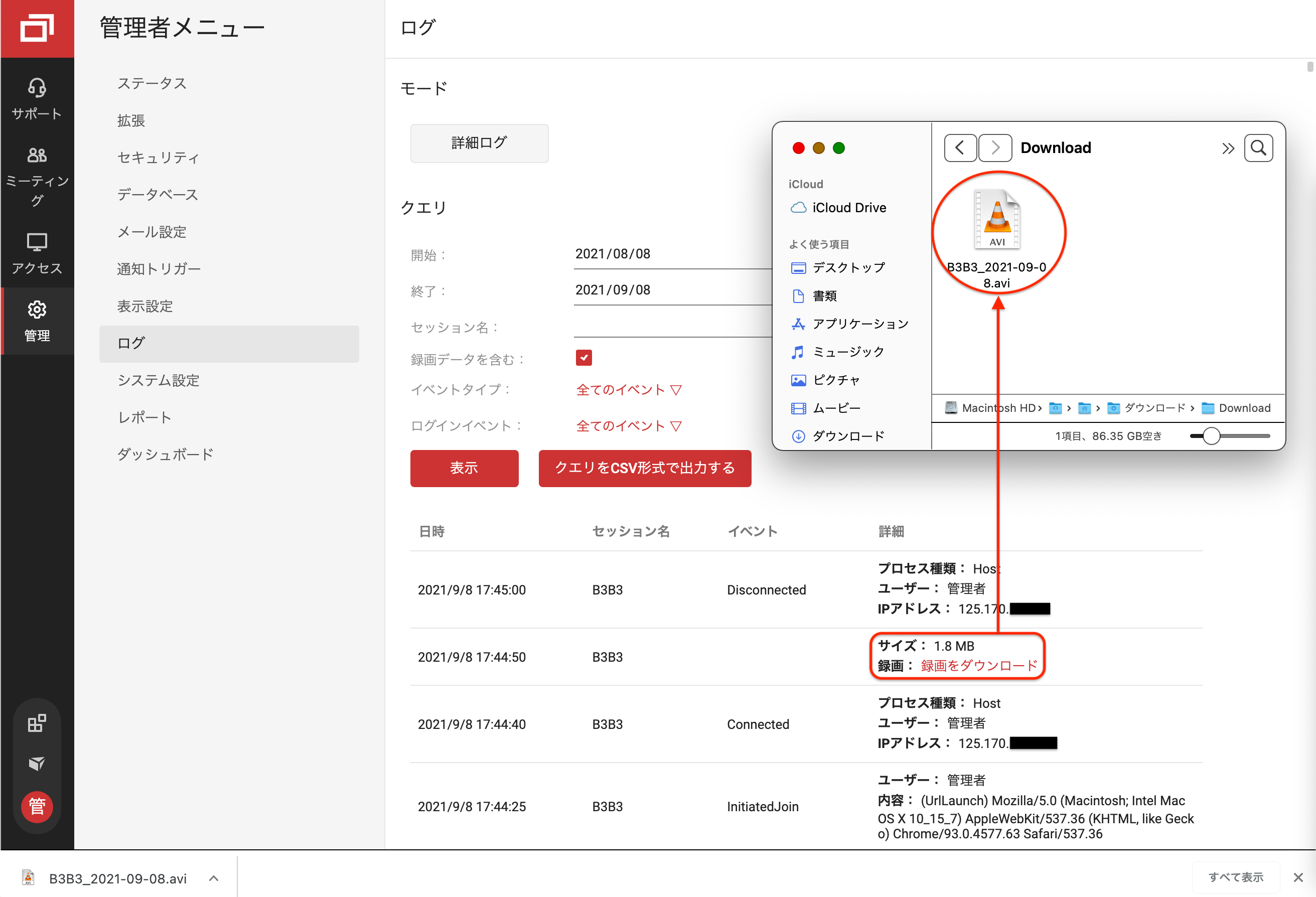Click ダウンロード folder in Finder path bar
Screen dimensions: 1316x897
pyautogui.click(x=1146, y=408)
